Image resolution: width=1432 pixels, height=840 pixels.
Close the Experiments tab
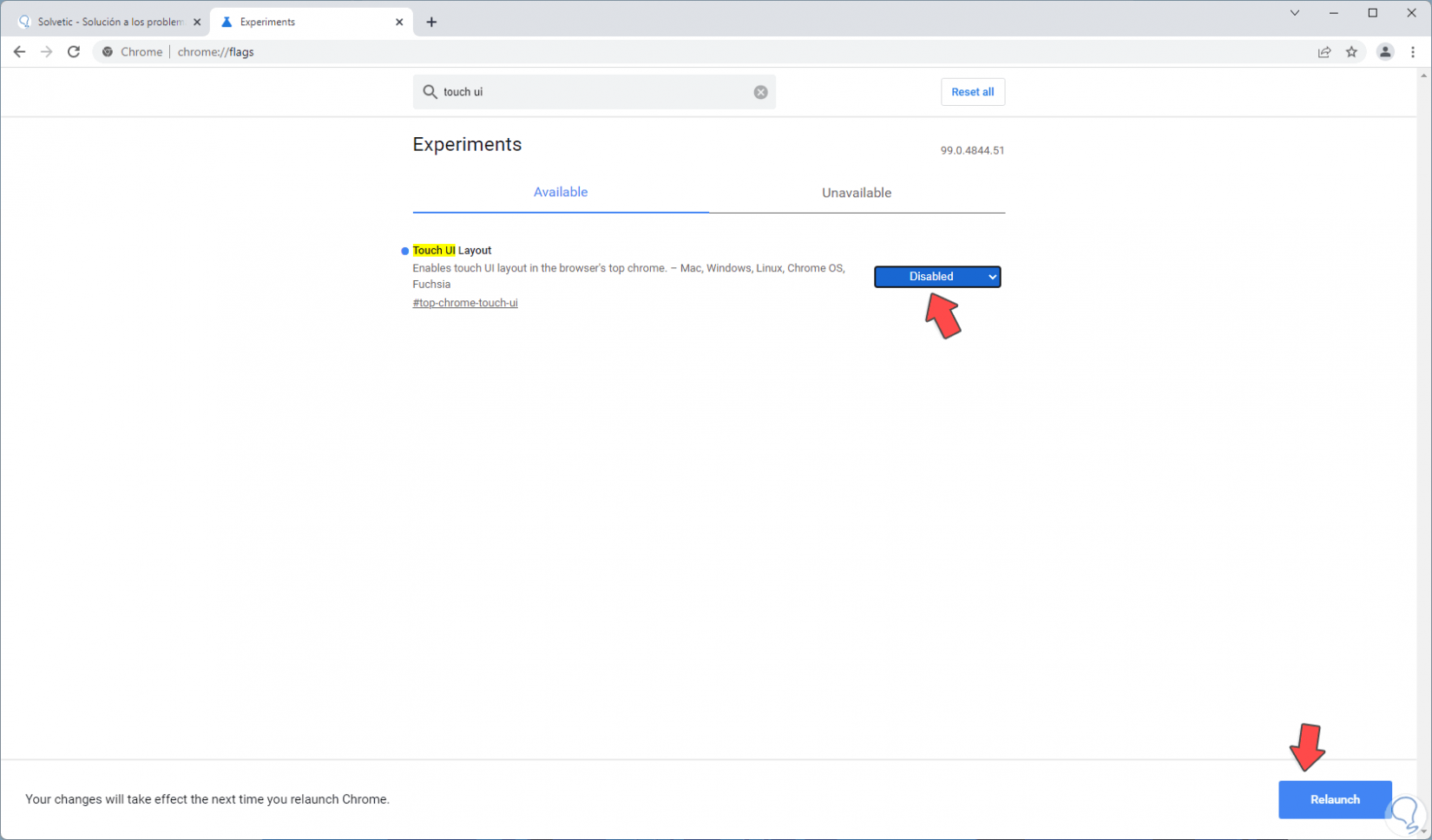[399, 22]
